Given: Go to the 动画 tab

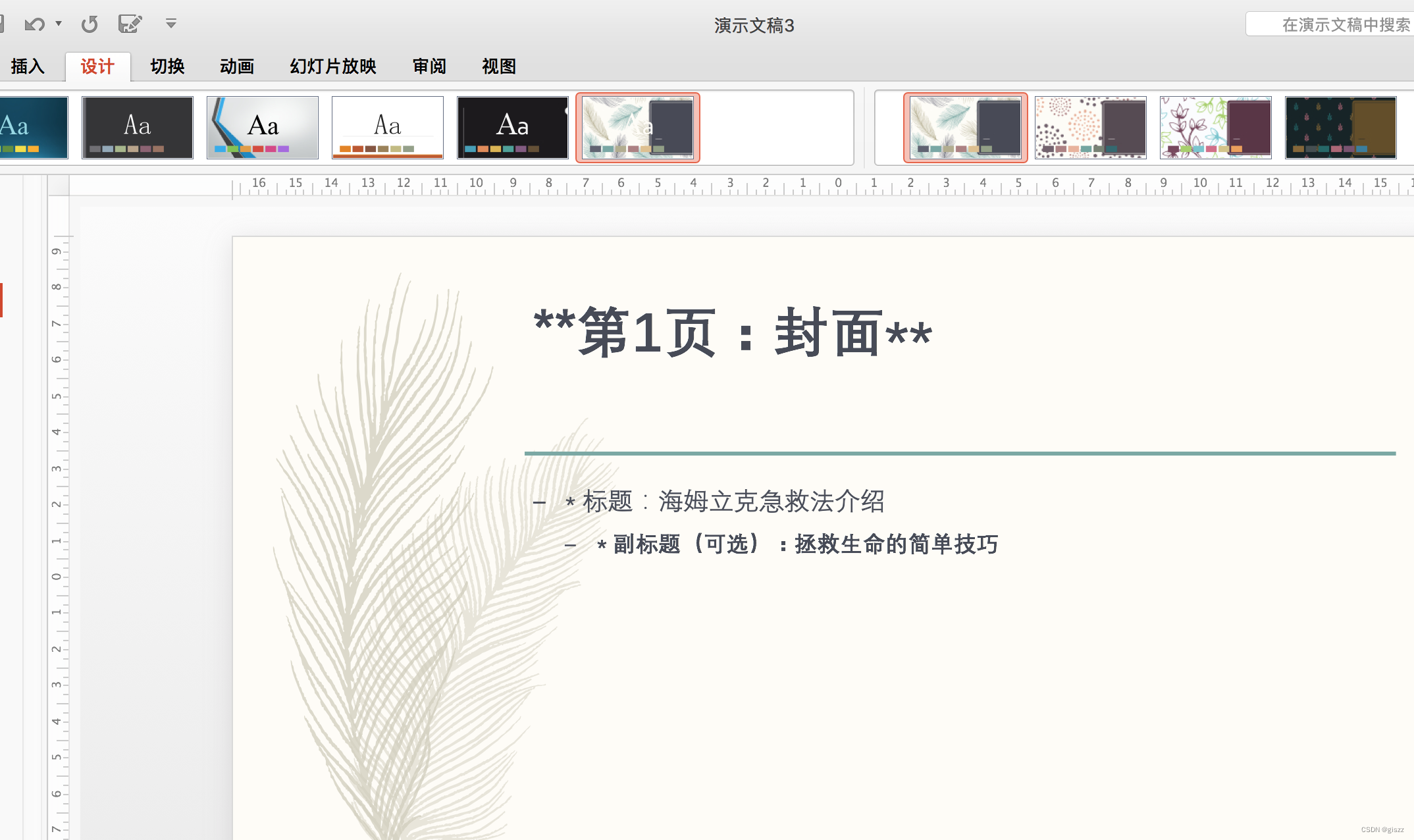Looking at the screenshot, I should [237, 66].
